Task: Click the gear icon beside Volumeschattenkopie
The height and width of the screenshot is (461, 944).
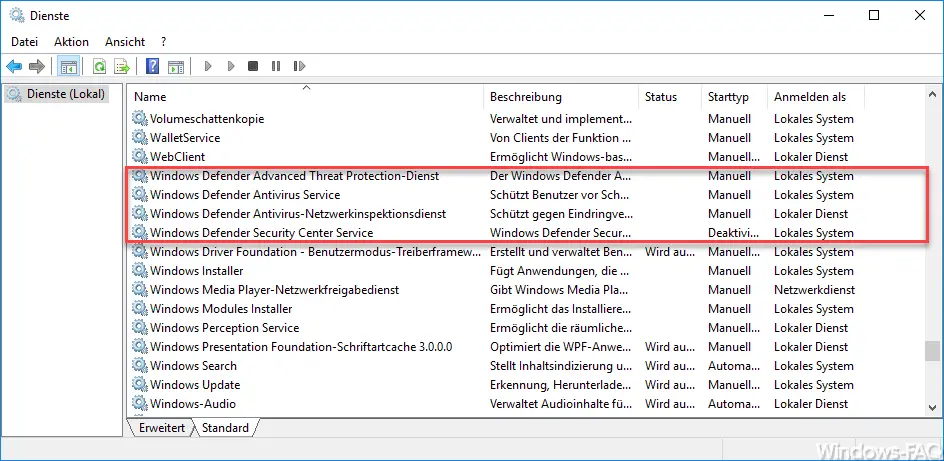Action: tap(140, 119)
